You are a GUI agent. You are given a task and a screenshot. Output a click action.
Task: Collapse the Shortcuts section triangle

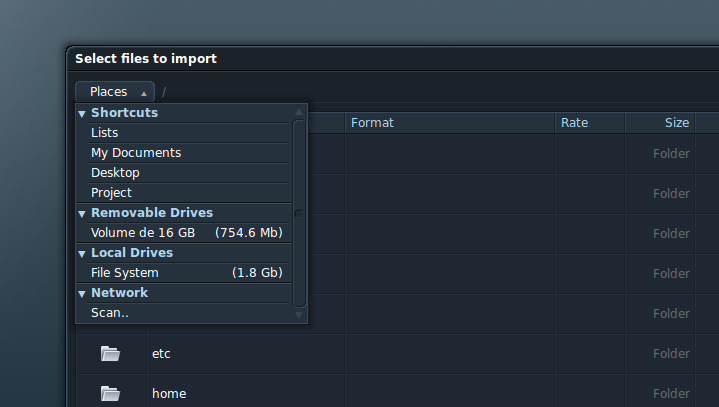coord(82,114)
